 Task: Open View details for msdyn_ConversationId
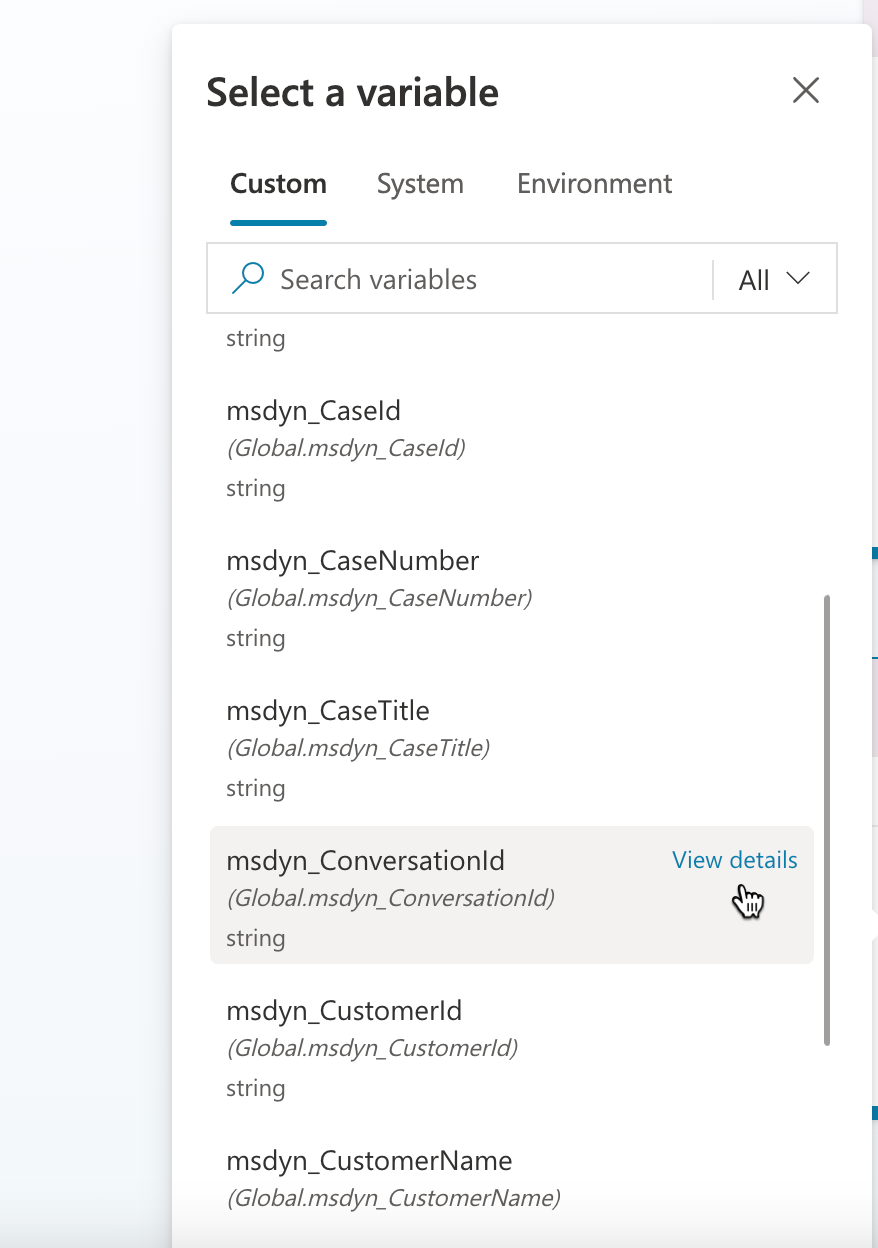coord(735,860)
